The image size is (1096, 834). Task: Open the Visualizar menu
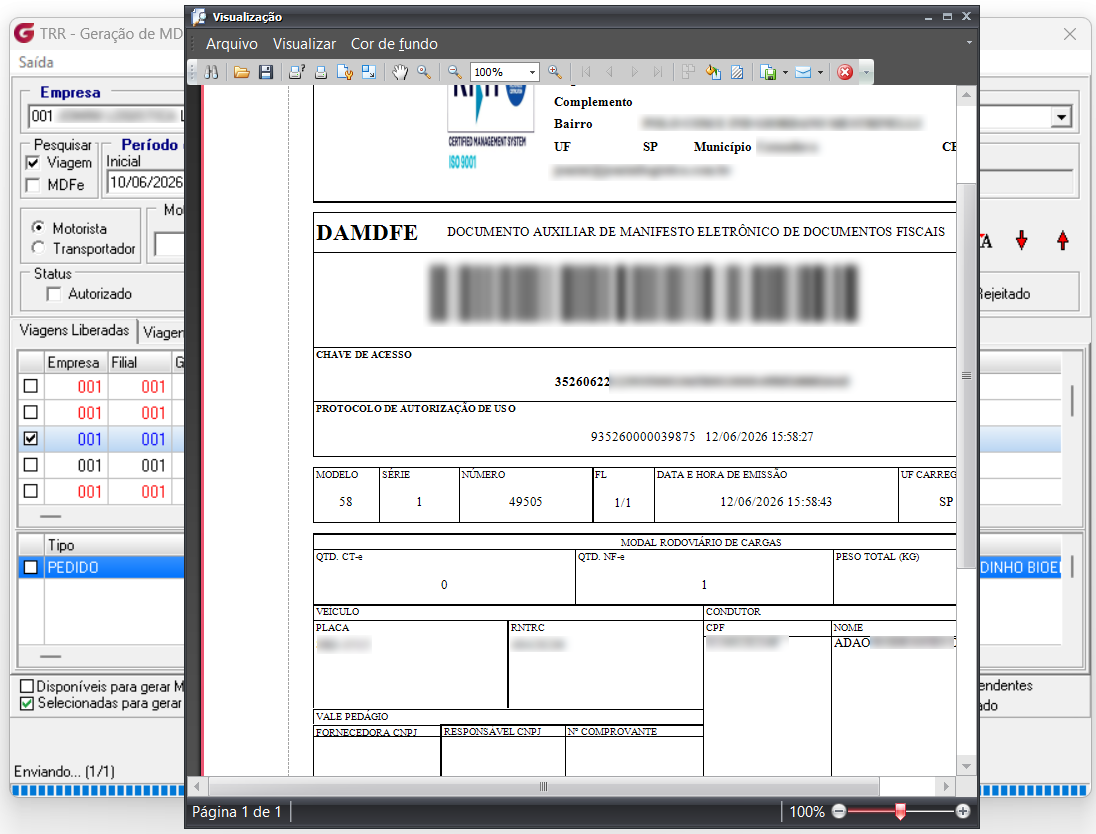pyautogui.click(x=304, y=44)
